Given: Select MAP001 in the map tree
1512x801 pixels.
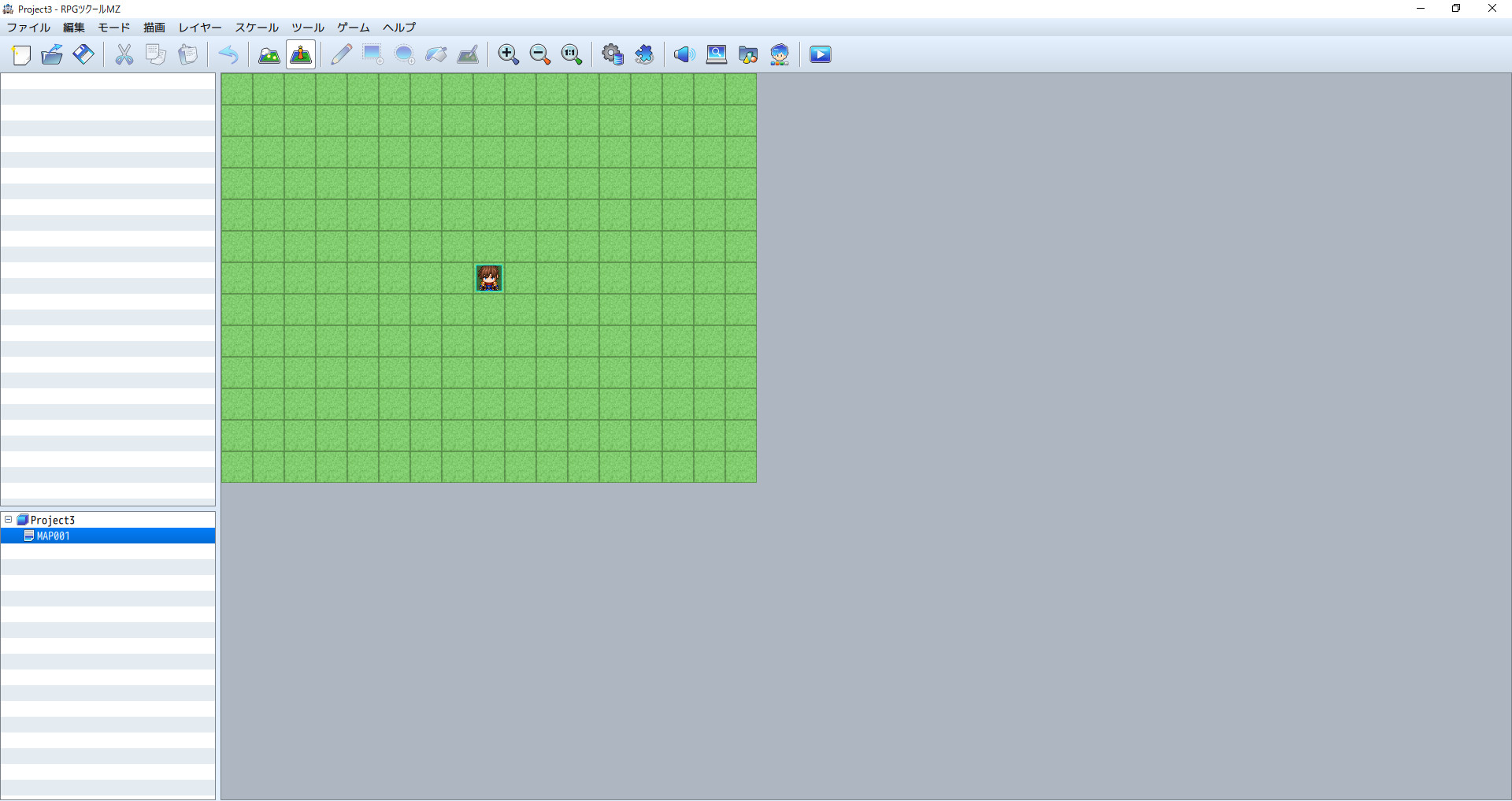Looking at the screenshot, I should click(x=54, y=536).
